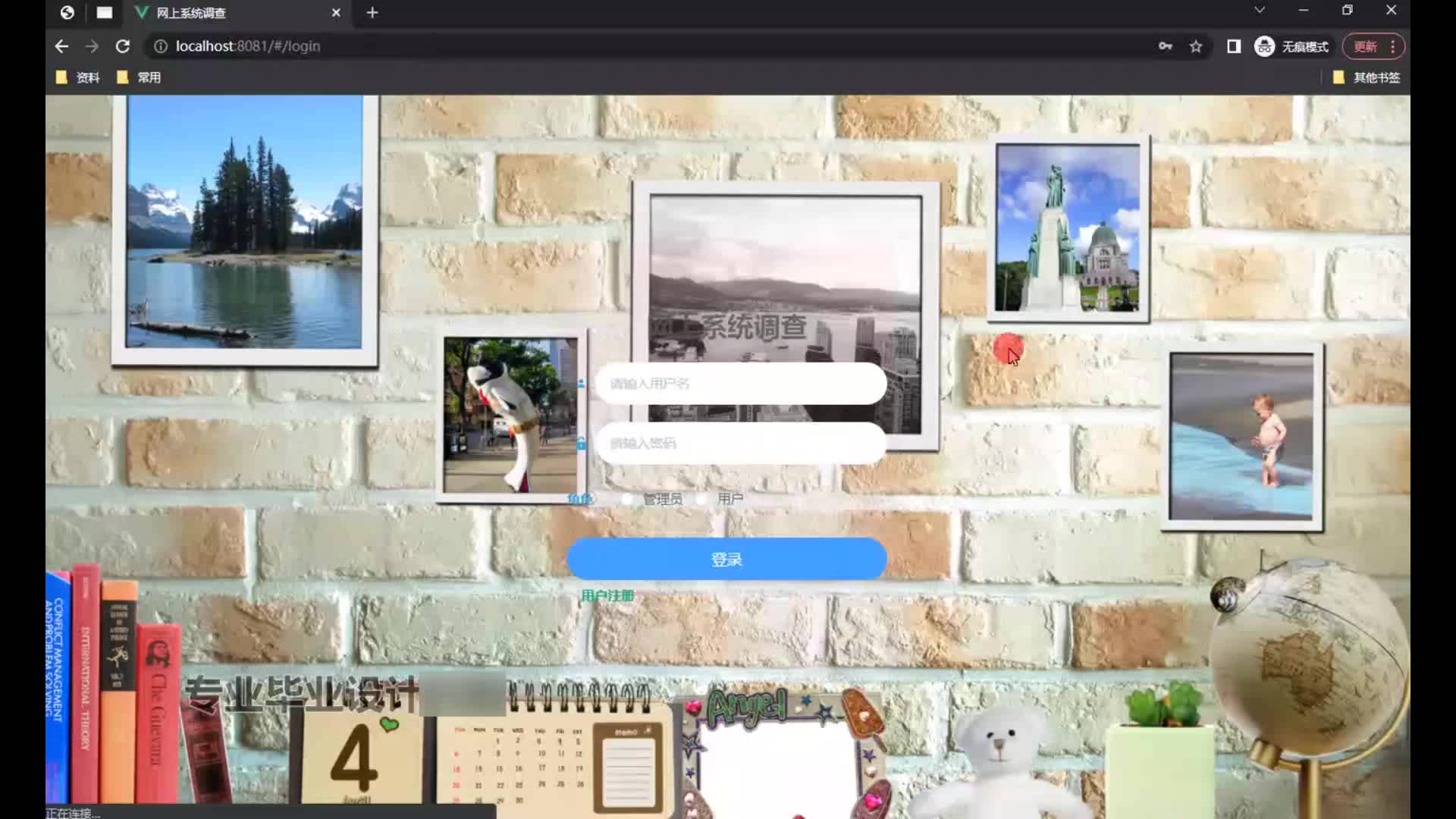
Task: Focus the username input field
Action: 740,384
